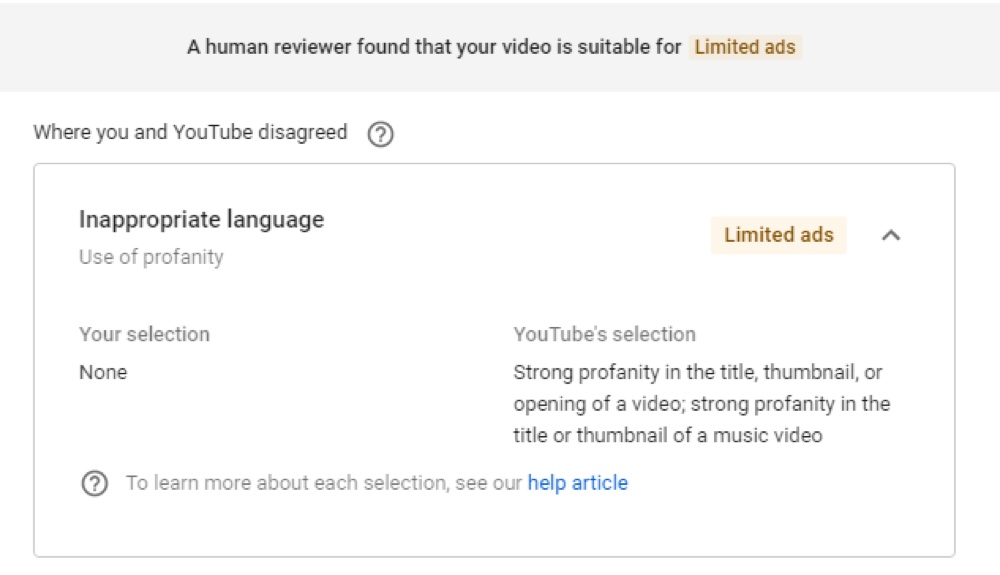Image resolution: width=1000 pixels, height=575 pixels.
Task: Click the 'title or thumbnail of a music video' line
Action: [x=668, y=435]
